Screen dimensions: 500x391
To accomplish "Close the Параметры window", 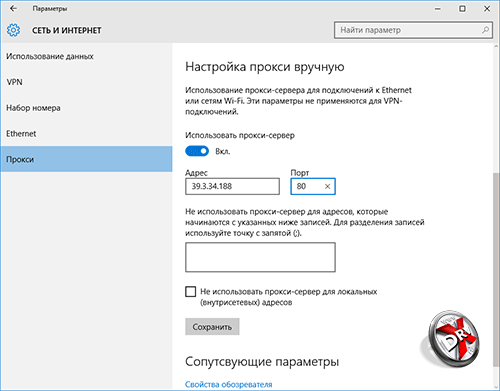I will 487,9.
